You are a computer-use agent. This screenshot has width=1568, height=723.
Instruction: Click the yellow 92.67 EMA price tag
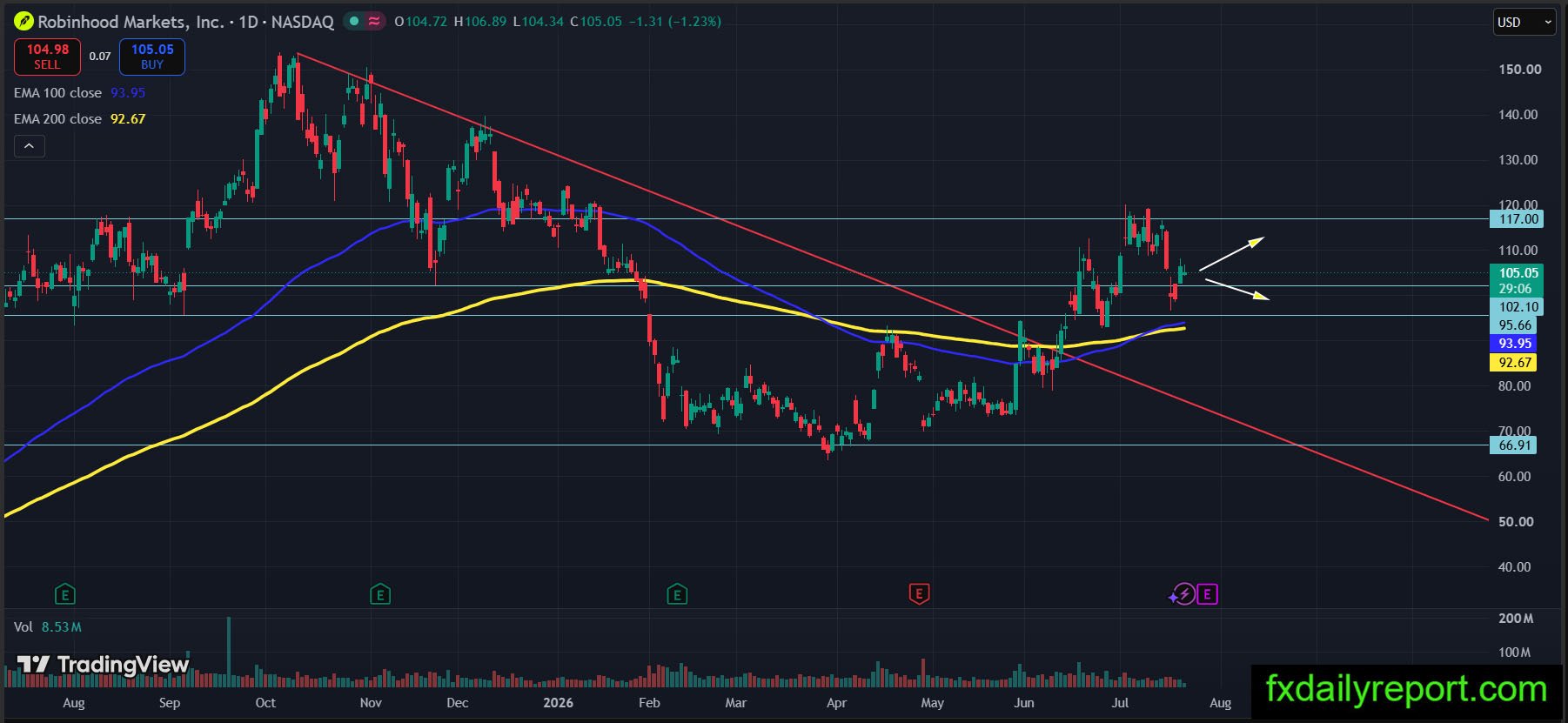point(1514,363)
